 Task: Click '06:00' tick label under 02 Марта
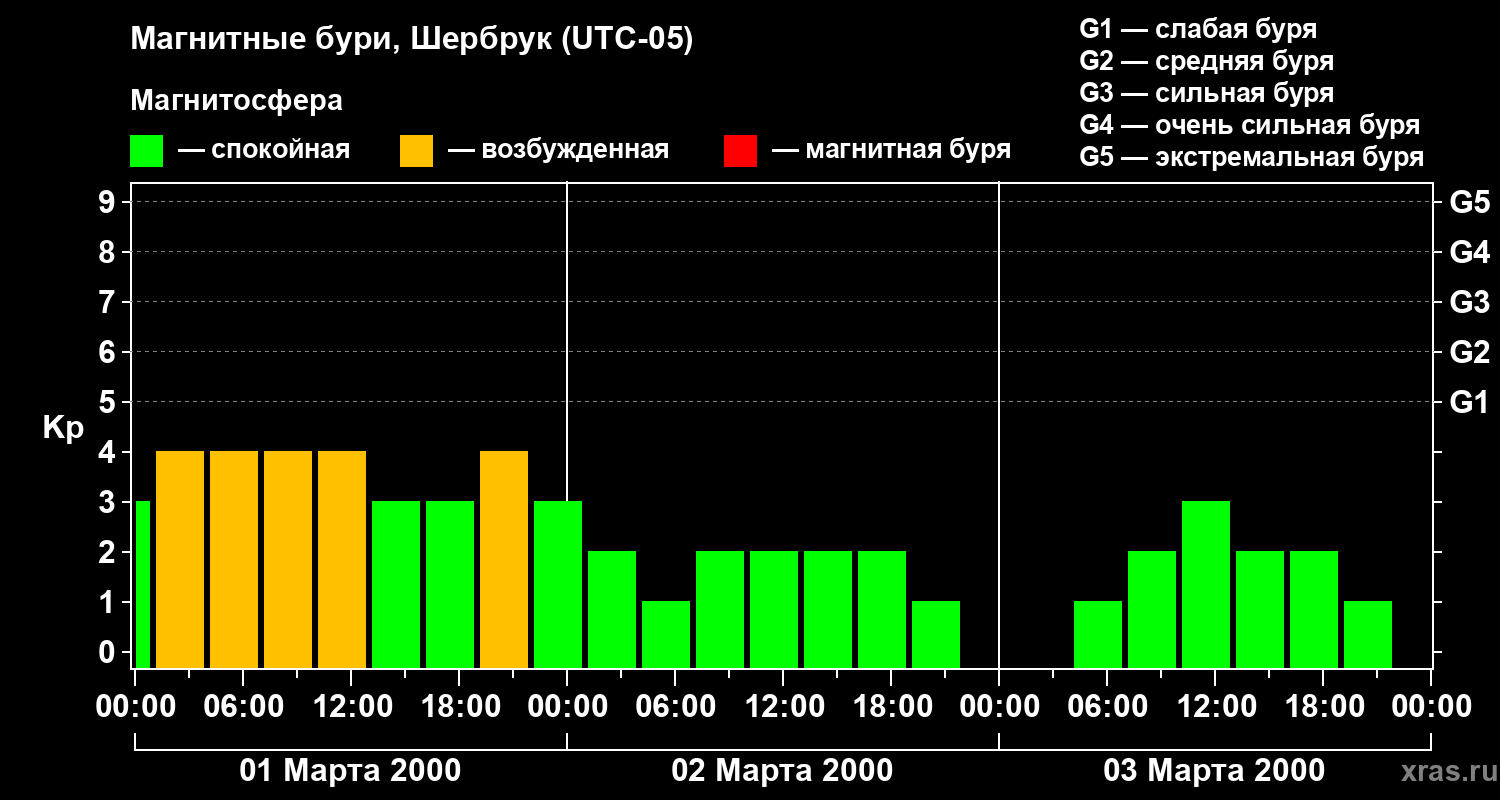(x=675, y=707)
